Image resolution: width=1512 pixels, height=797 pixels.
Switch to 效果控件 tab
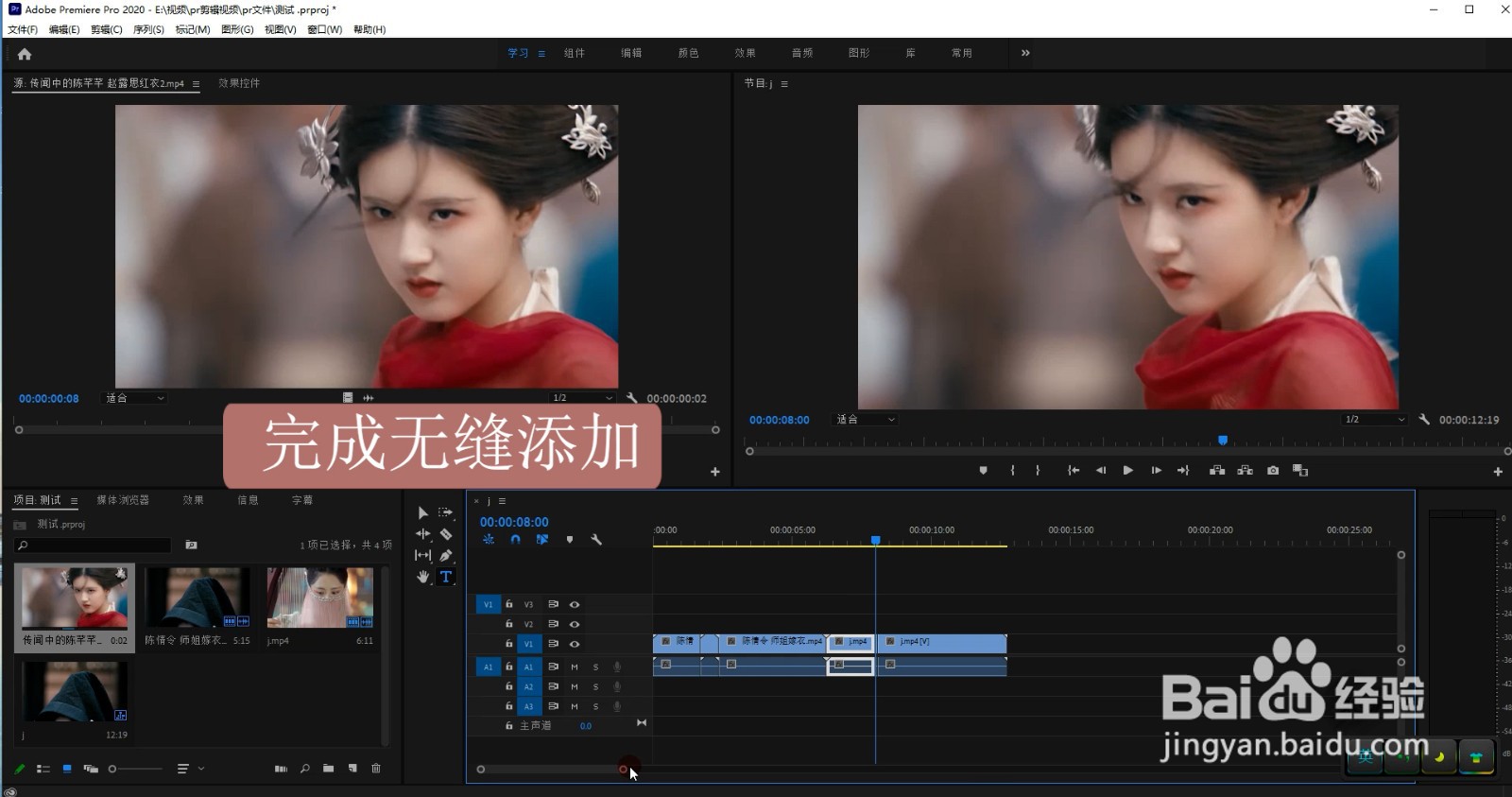(x=239, y=83)
